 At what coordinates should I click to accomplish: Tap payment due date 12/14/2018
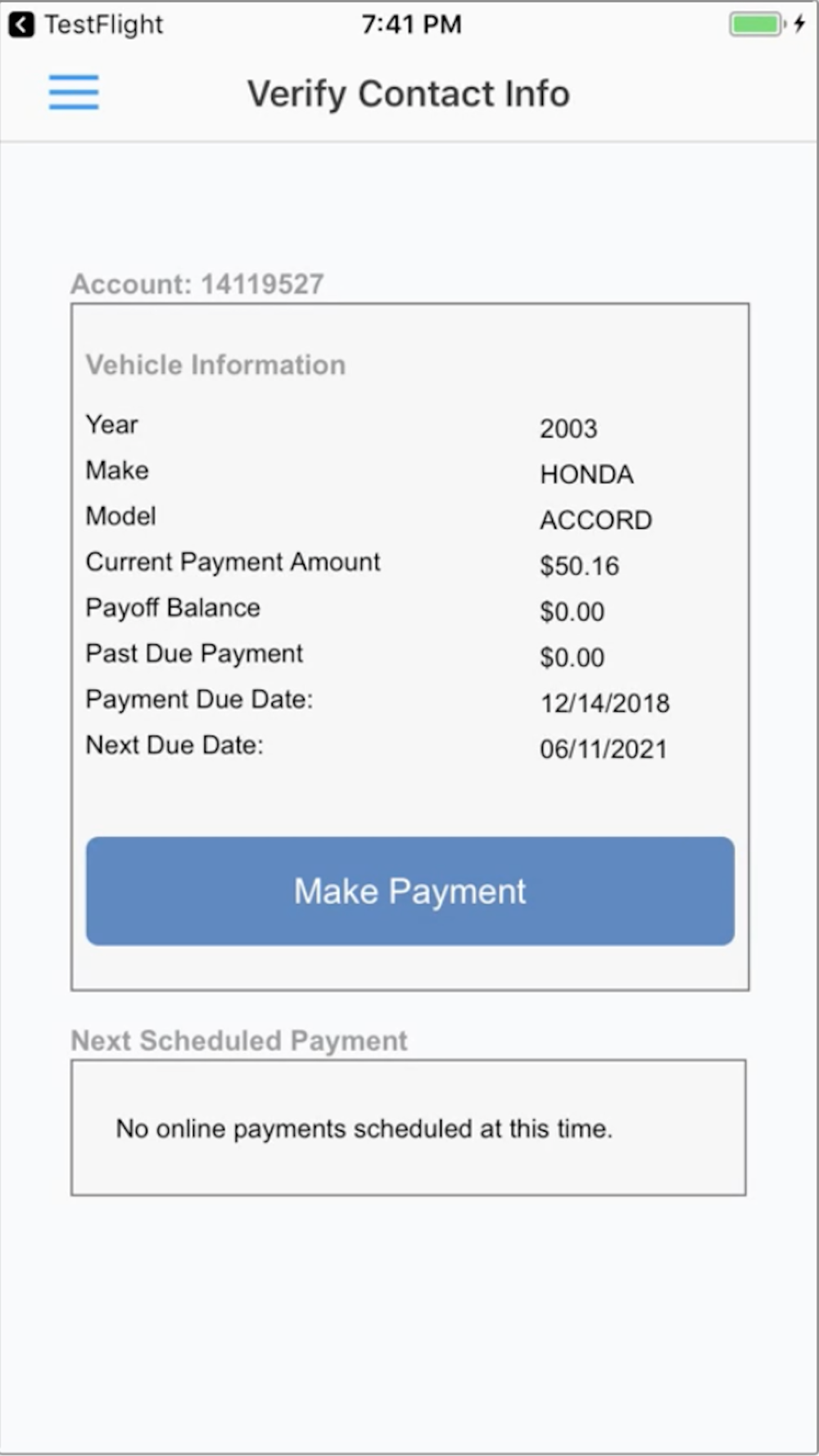click(604, 703)
